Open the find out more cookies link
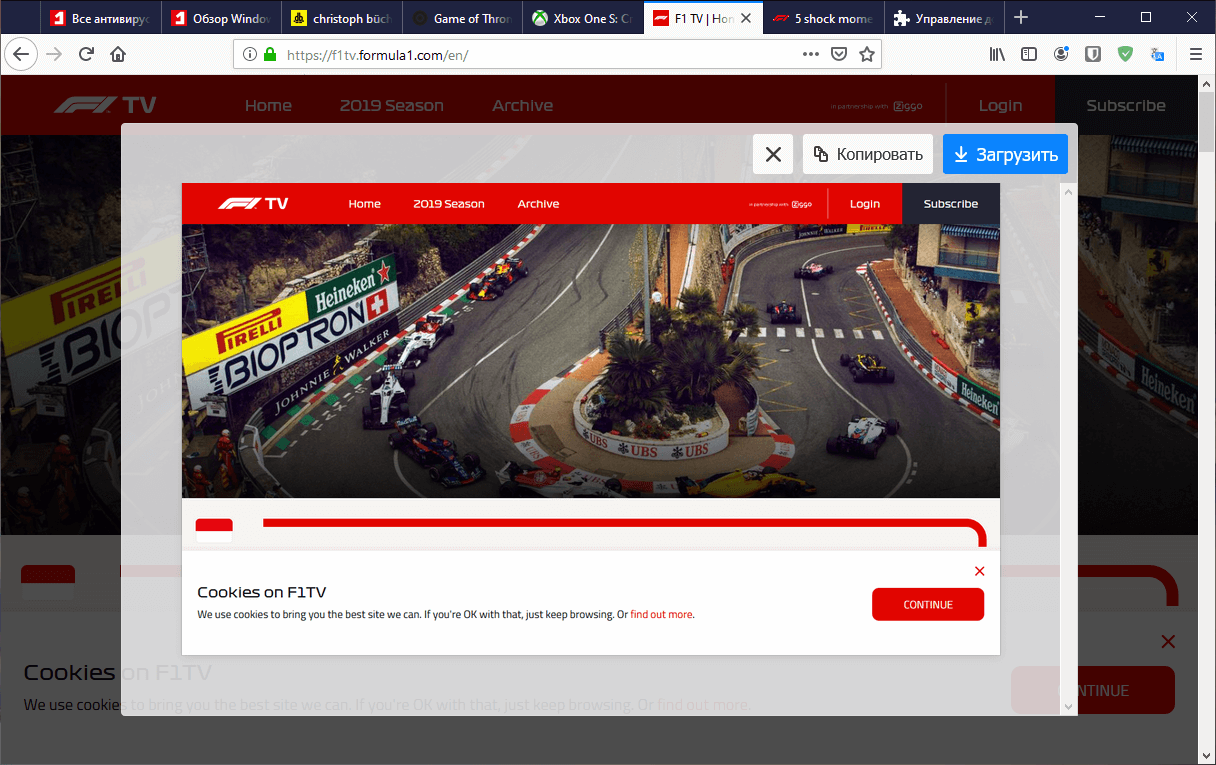Viewport: 1216px width, 765px height. click(661, 613)
